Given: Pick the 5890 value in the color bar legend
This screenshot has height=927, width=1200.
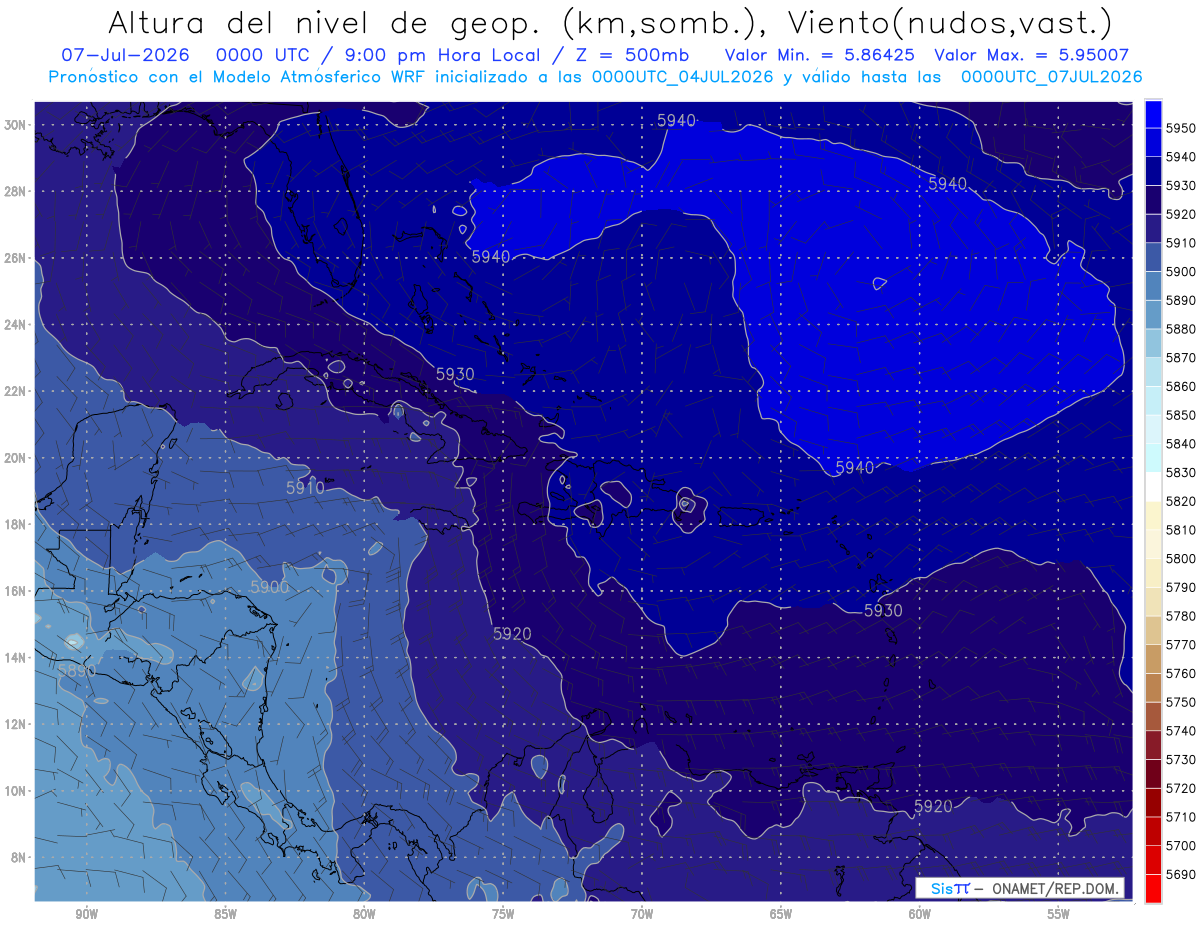Looking at the screenshot, I should 1181,300.
